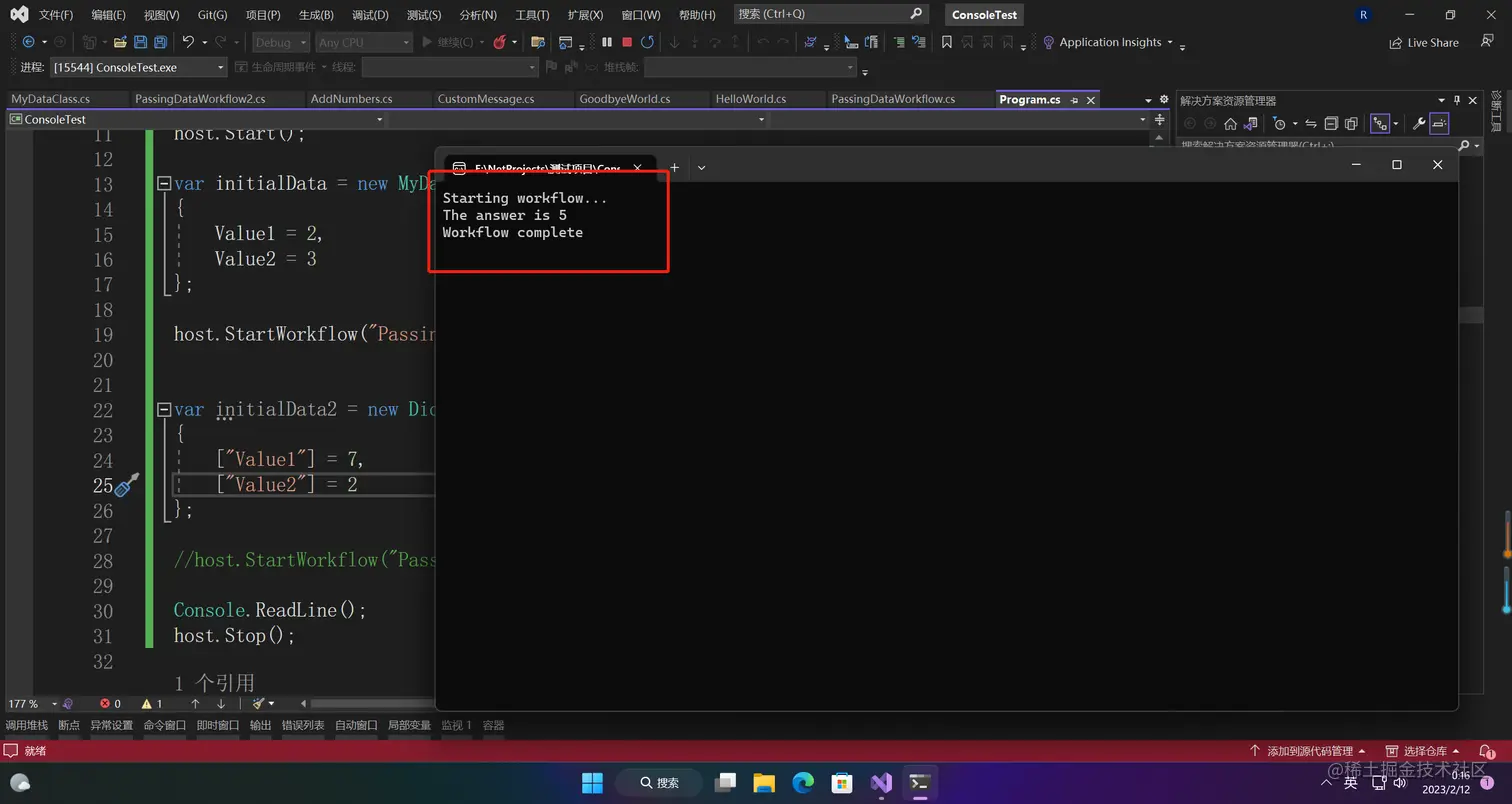Open the 文件(F) menu
This screenshot has width=1512, height=804.
click(56, 15)
